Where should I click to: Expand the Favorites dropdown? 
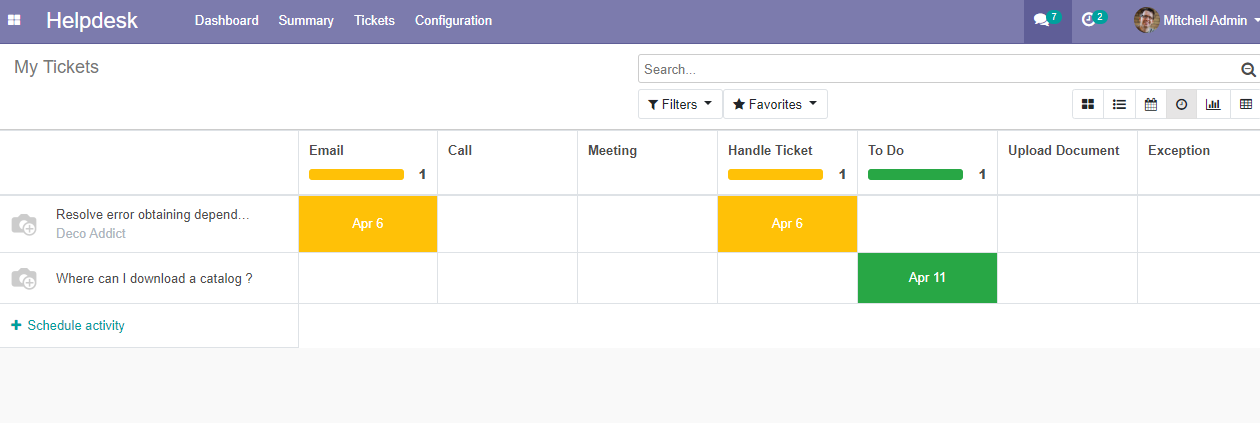775,104
